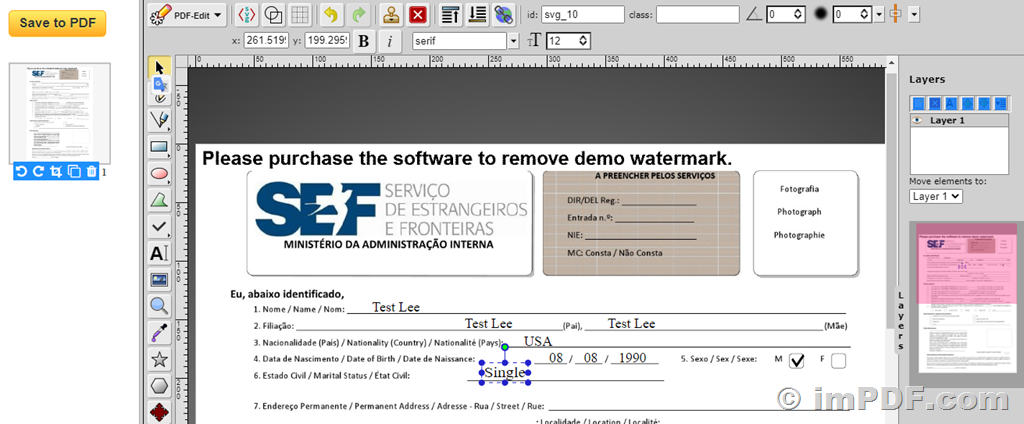
Task: Click the Single text element on canvas
Action: point(505,372)
